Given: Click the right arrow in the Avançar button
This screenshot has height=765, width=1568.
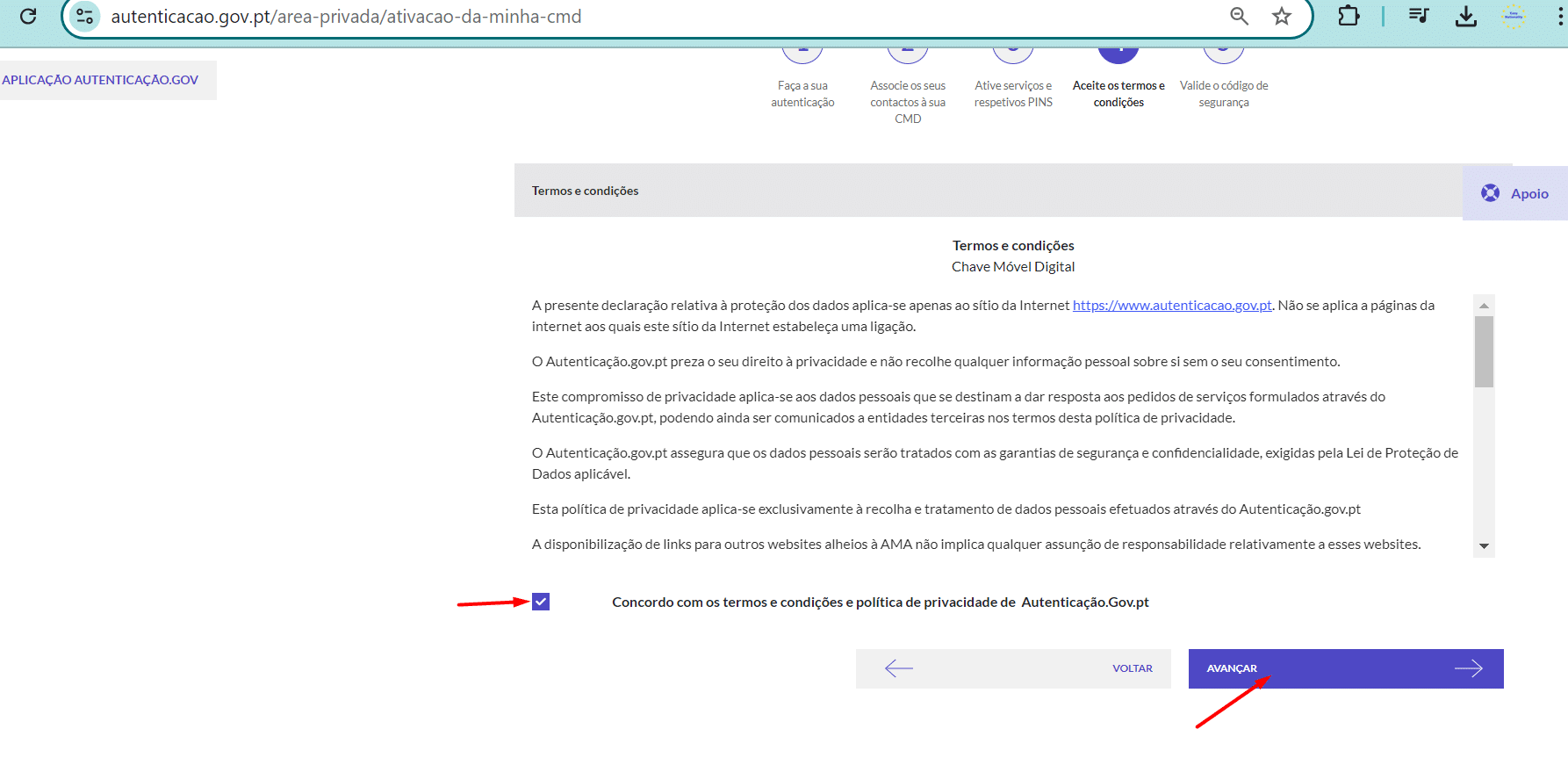Looking at the screenshot, I should pos(1468,668).
